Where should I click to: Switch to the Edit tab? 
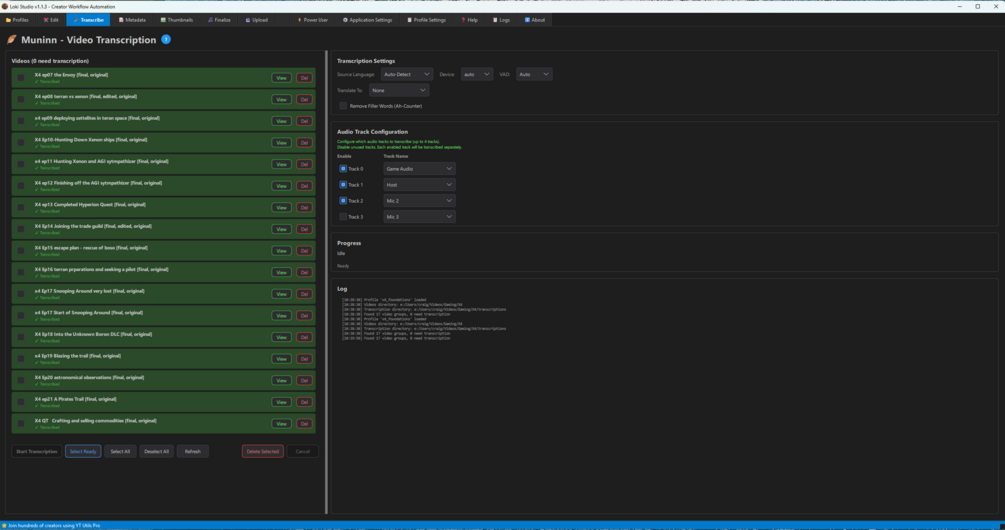point(51,20)
